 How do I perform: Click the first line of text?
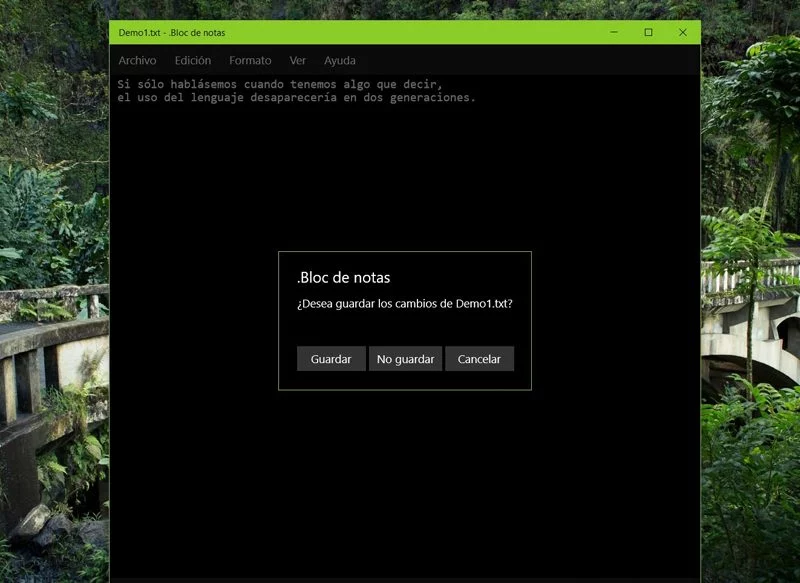click(280, 84)
